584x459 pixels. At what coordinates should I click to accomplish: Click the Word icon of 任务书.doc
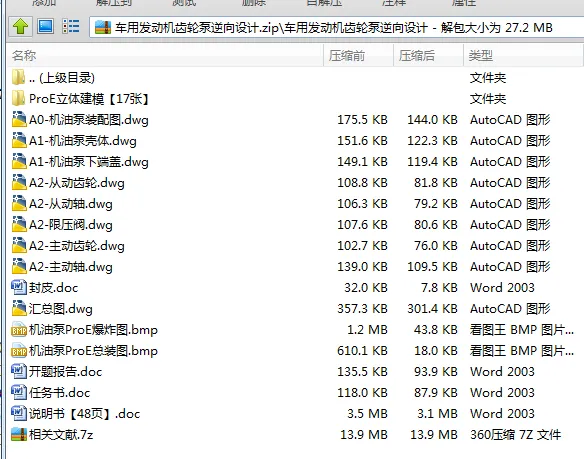point(19,392)
